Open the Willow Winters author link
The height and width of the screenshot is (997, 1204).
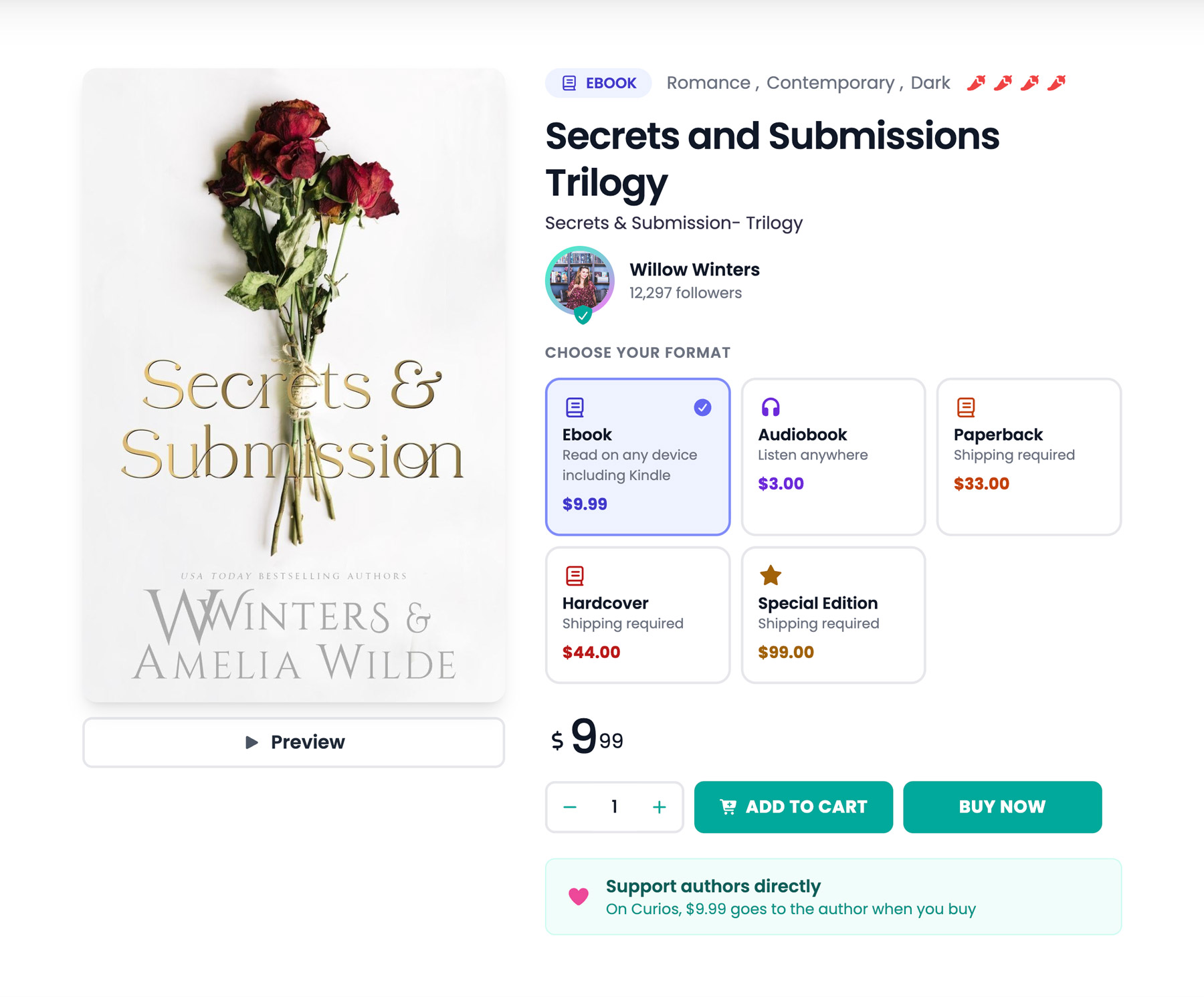point(694,269)
